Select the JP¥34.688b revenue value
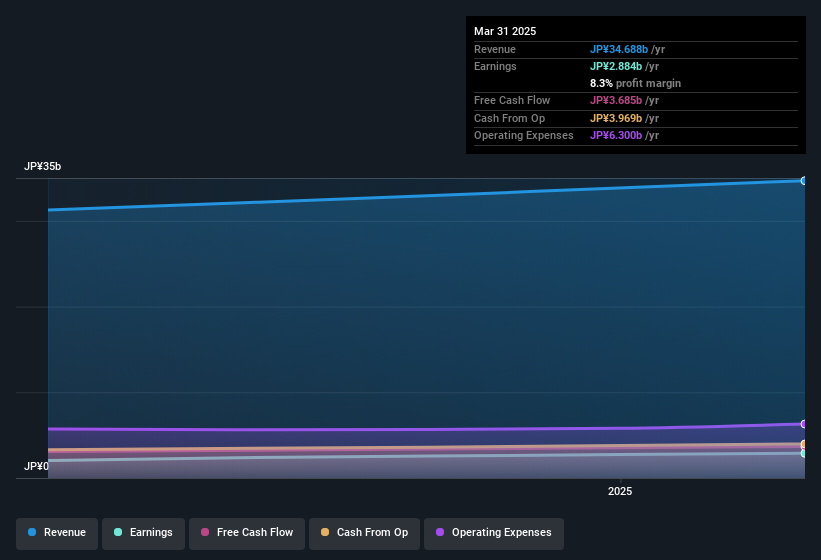821x560 pixels. (618, 49)
